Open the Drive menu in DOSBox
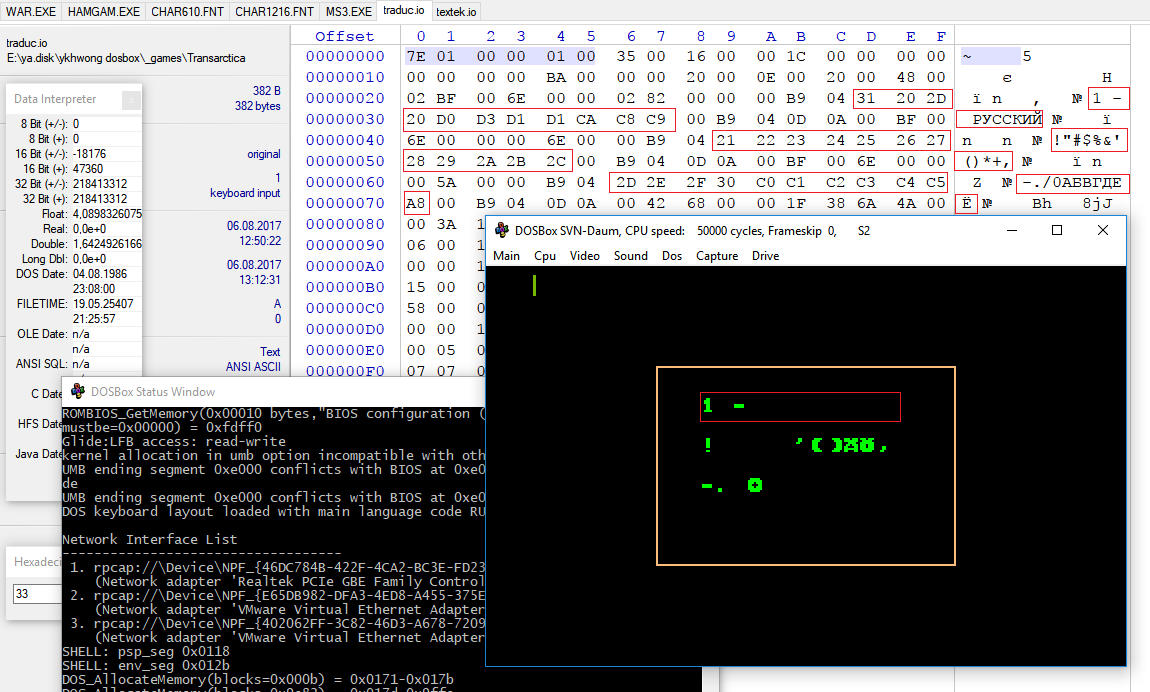The image size is (1150, 692). tap(765, 256)
